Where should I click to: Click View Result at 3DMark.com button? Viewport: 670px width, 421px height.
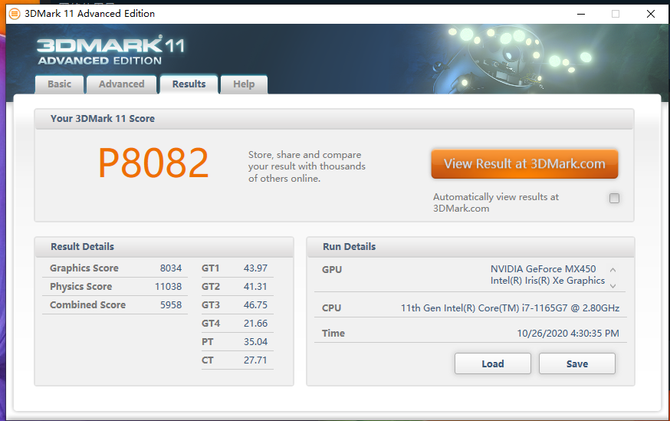524,164
